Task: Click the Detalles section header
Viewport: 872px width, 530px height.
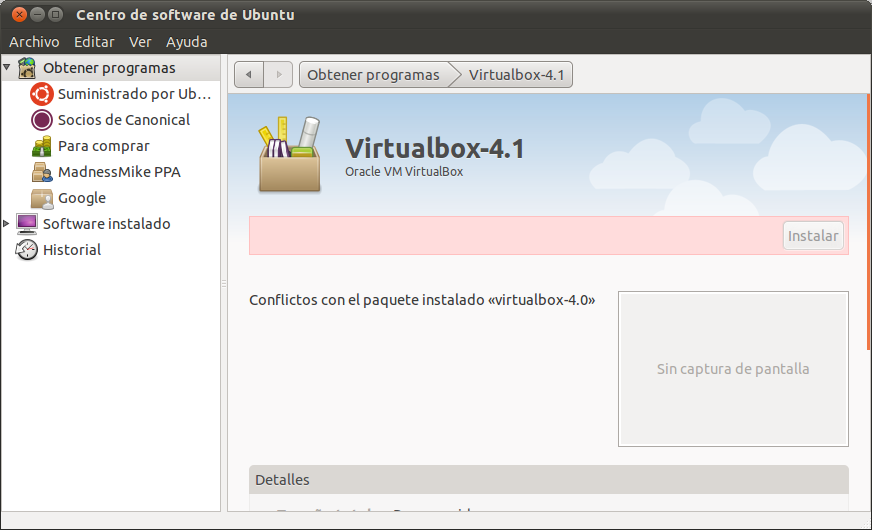Action: pos(548,480)
